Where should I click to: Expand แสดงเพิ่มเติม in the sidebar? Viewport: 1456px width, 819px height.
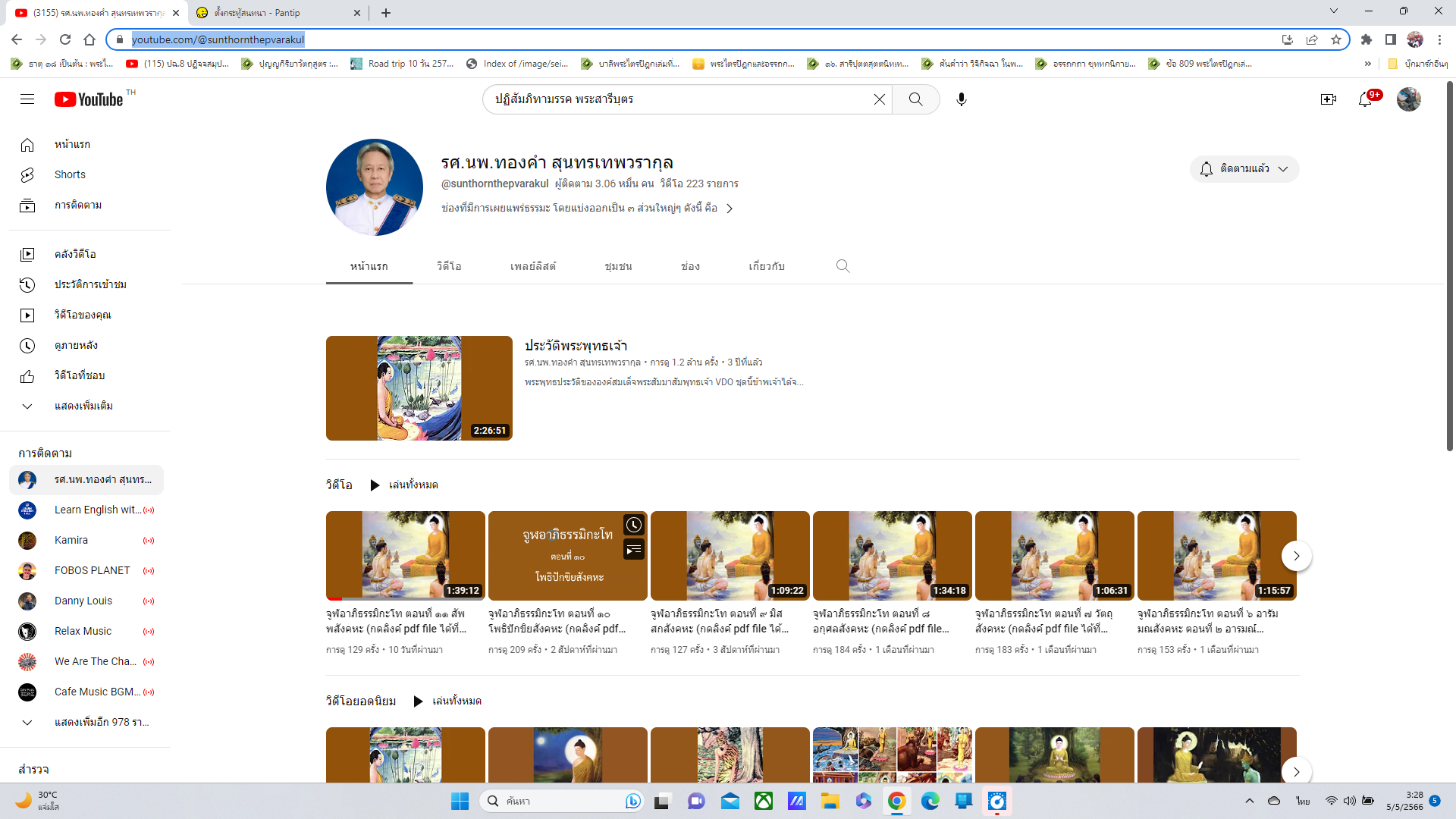click(83, 406)
